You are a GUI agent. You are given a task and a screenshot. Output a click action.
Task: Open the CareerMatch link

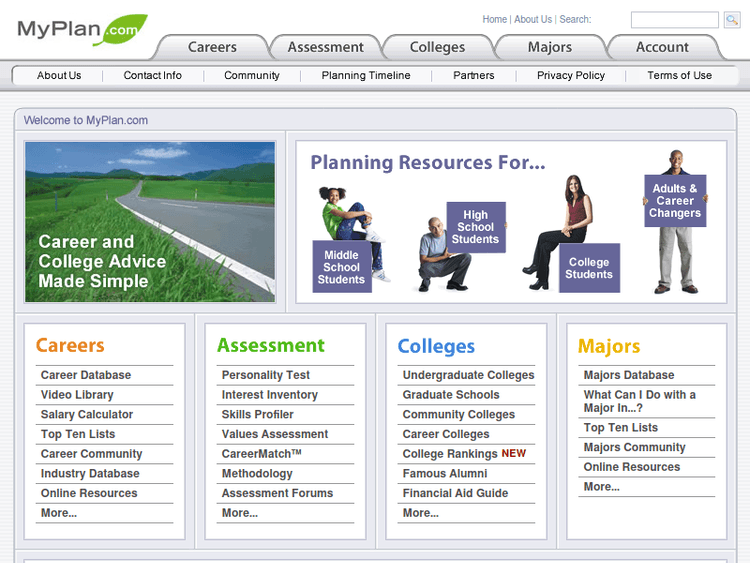[x=261, y=453]
